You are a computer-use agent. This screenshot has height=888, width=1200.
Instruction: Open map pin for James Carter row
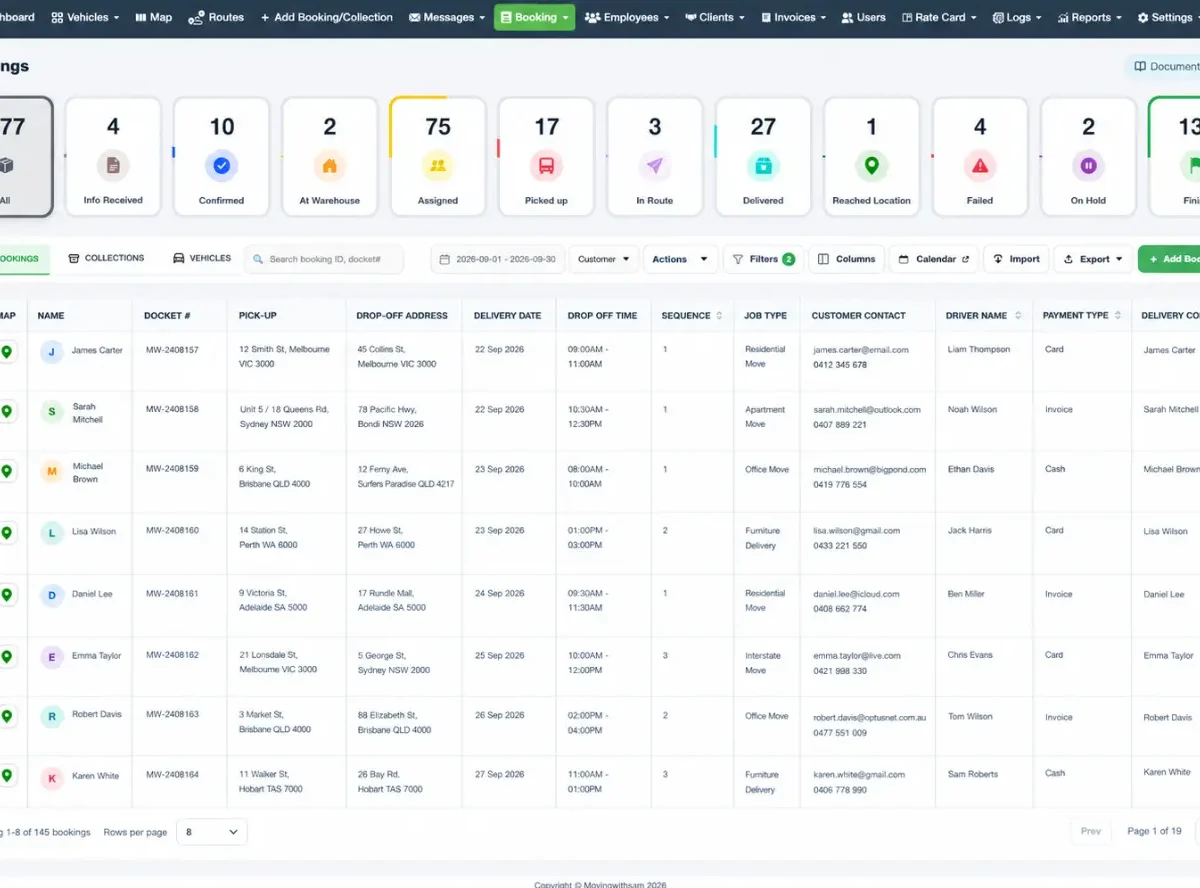(7, 352)
